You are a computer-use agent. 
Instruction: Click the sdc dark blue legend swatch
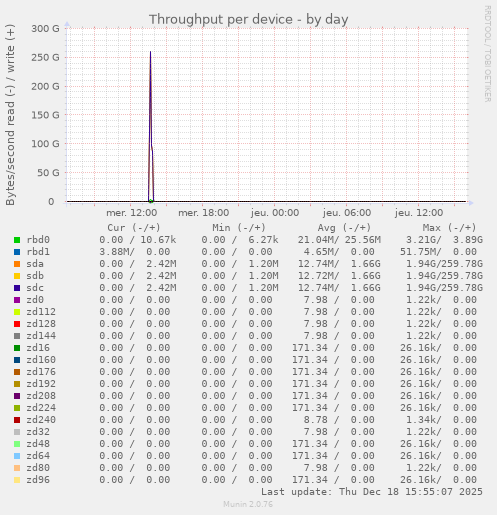click(x=17, y=288)
